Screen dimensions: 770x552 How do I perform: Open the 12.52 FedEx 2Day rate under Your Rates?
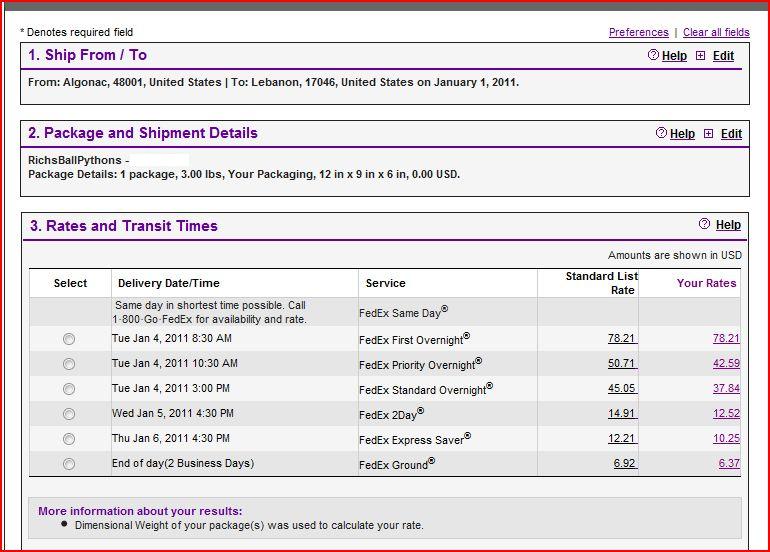click(x=726, y=414)
